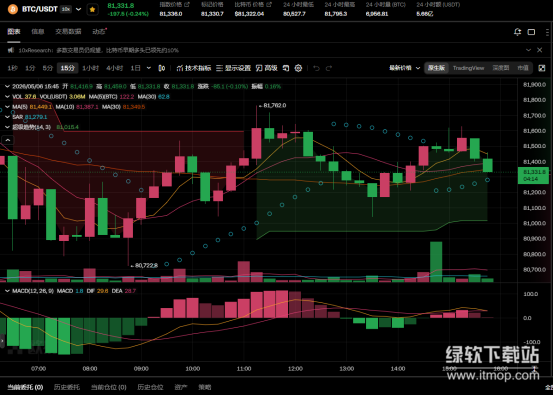Screen dimensions: 554x395
Task: Open the 最新价格 price type dropdown
Action: coord(405,68)
